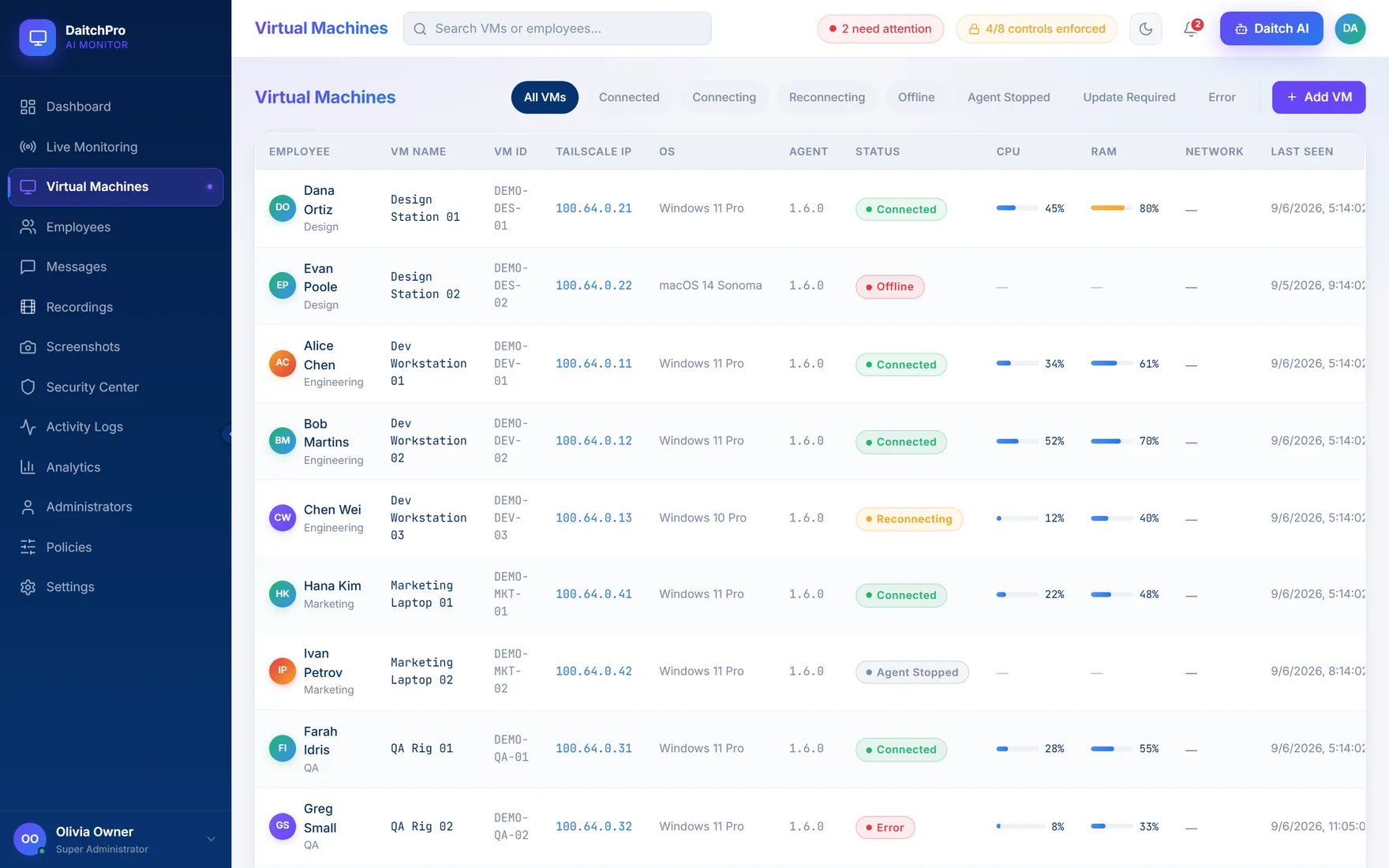Click Windows 10 Pro OS cell
Image resolution: width=1389 pixels, height=868 pixels.
point(702,518)
